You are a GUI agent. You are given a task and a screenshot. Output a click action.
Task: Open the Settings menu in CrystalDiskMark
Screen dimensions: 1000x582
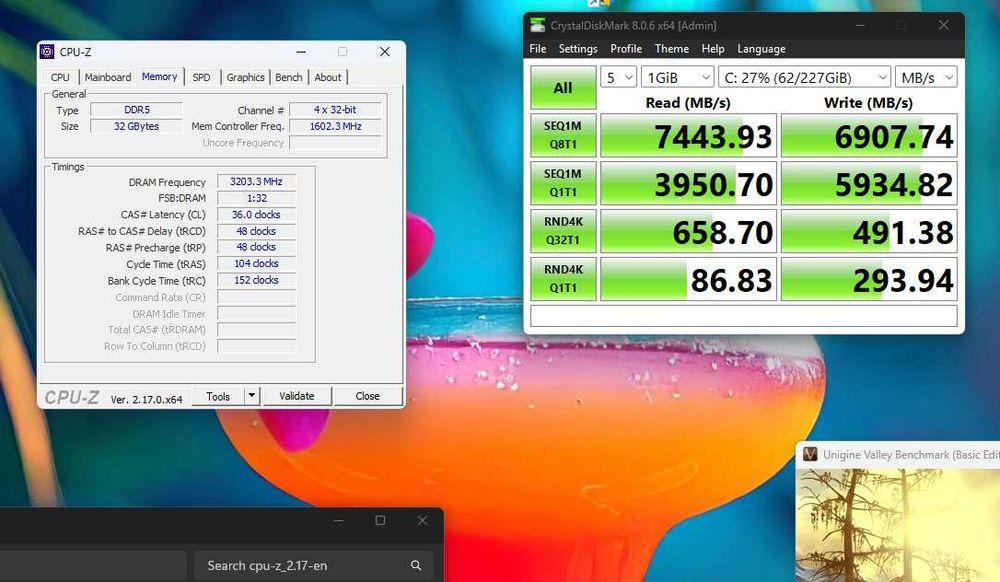pyautogui.click(x=578, y=49)
